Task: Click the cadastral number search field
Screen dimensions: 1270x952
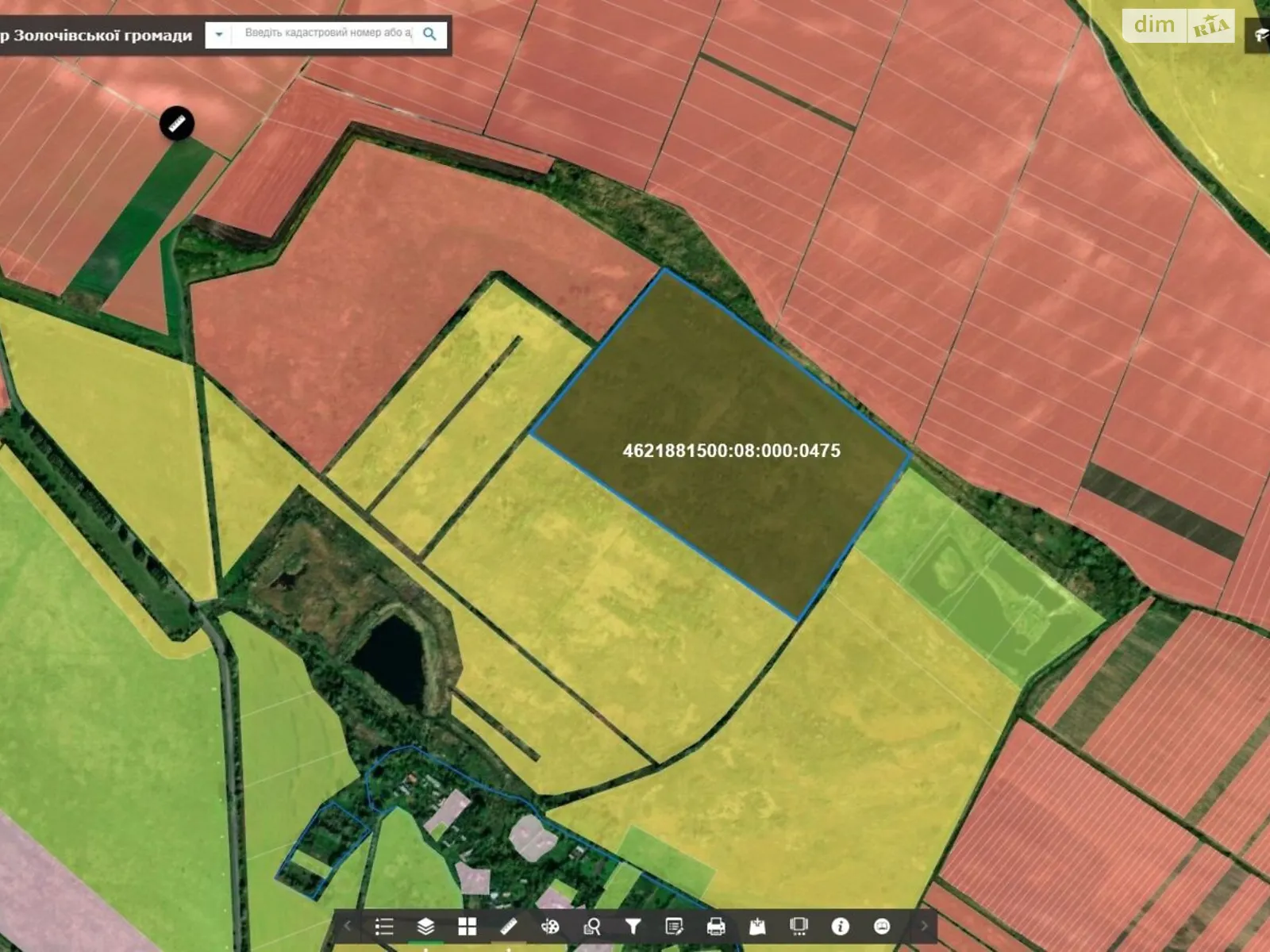Action: point(327,34)
